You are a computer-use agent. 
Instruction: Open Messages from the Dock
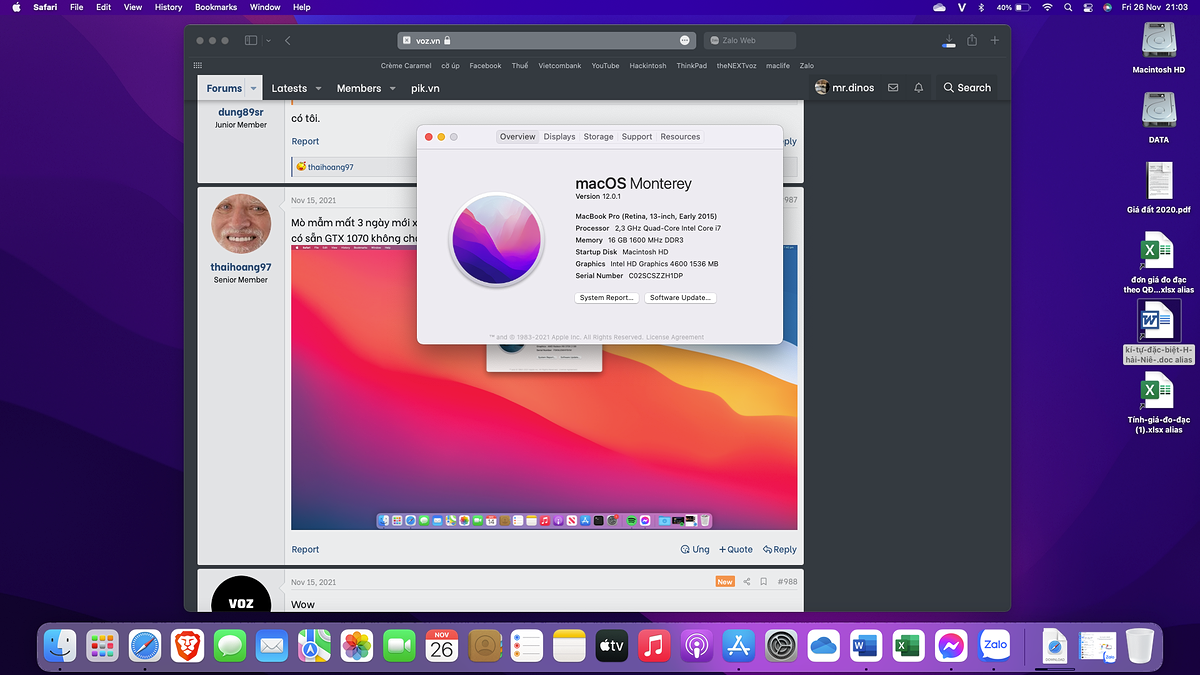click(230, 647)
